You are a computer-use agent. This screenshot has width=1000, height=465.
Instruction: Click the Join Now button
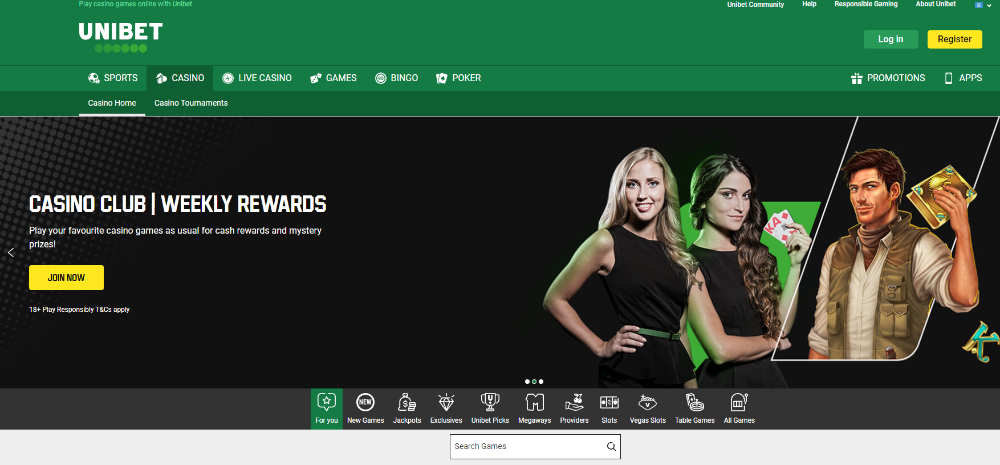click(x=66, y=277)
